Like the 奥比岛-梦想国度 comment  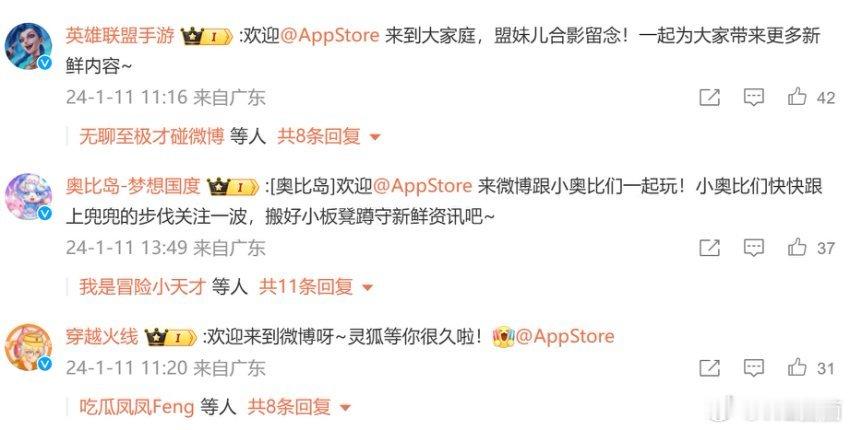click(x=797, y=247)
